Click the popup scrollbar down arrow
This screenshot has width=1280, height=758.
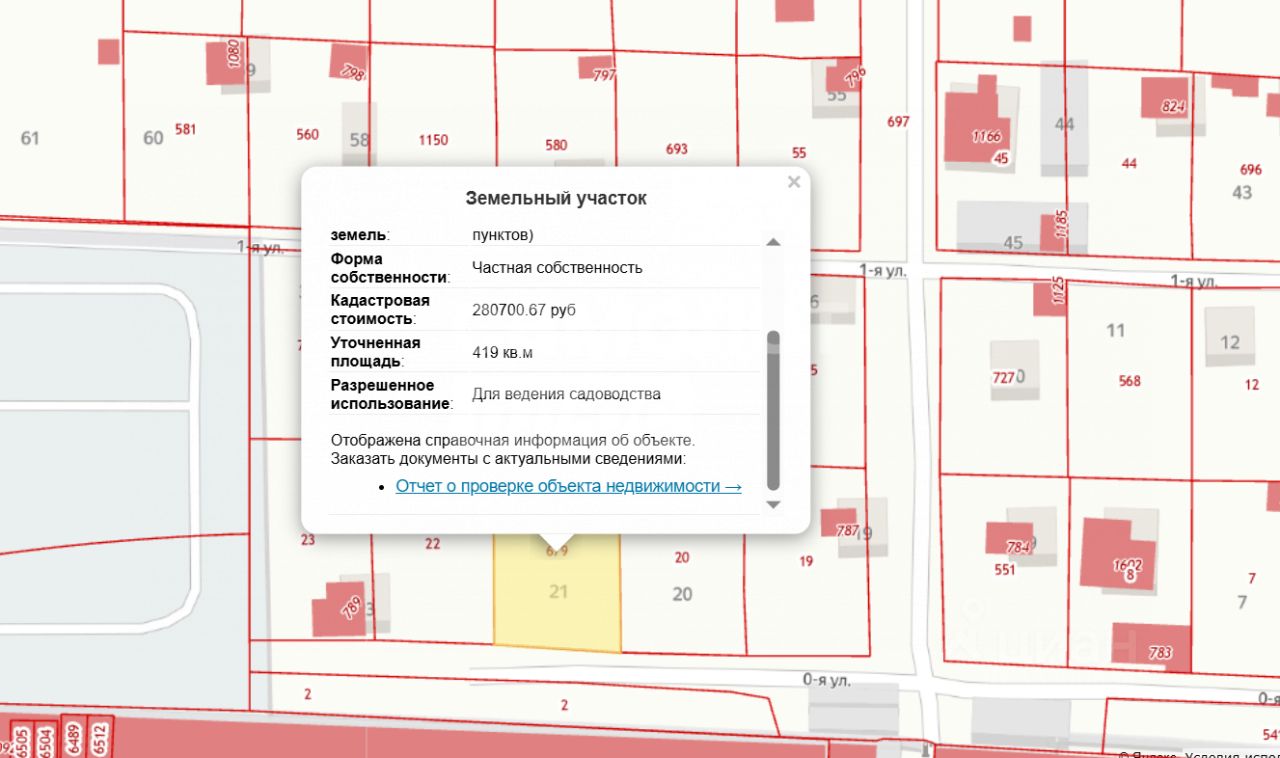click(x=773, y=505)
